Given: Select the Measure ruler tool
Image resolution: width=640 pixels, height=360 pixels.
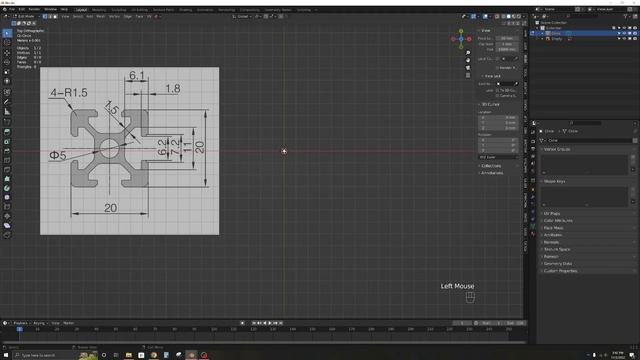Looking at the screenshot, I should coord(7,111).
